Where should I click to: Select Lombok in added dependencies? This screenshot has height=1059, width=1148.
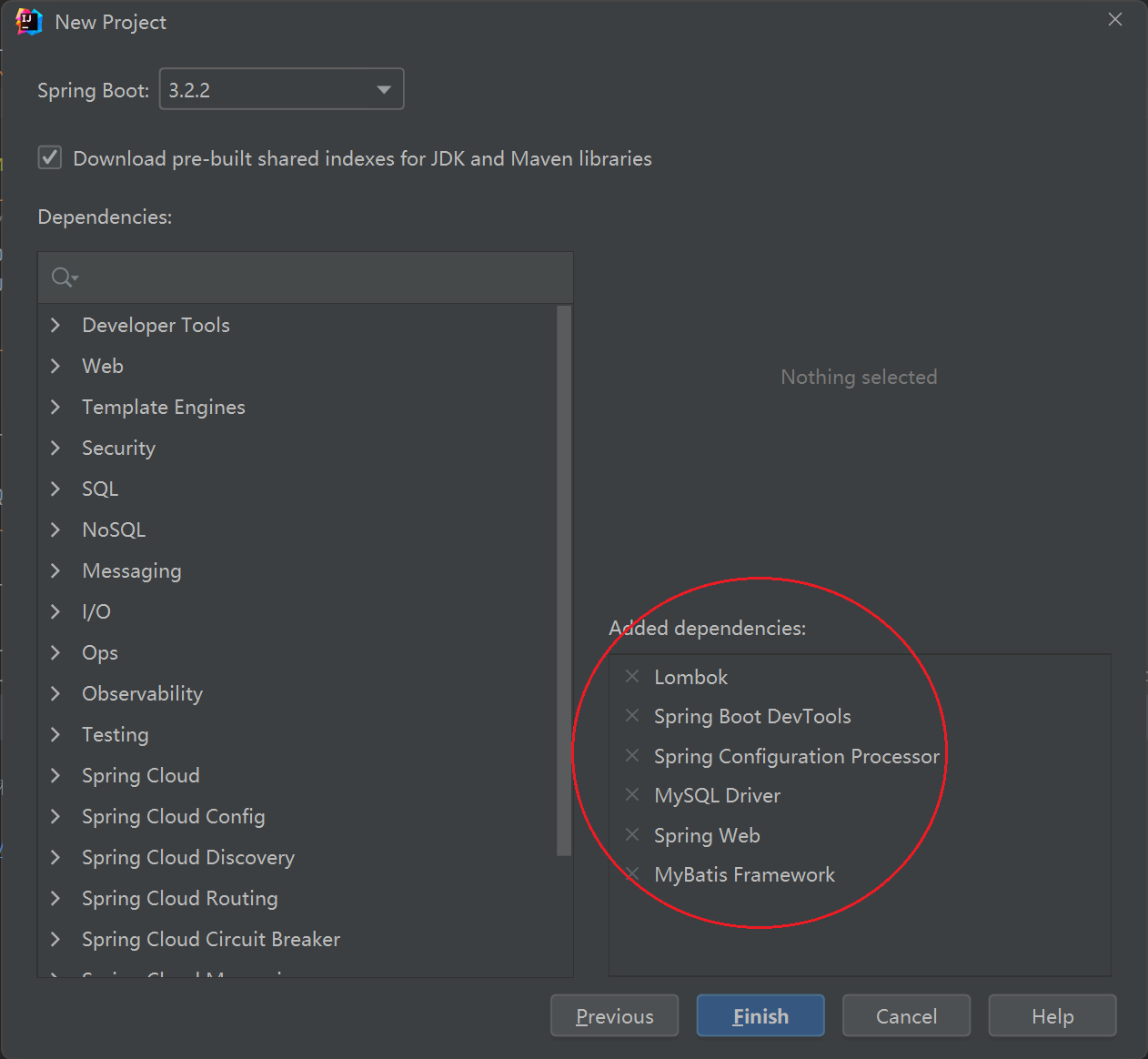pos(690,677)
